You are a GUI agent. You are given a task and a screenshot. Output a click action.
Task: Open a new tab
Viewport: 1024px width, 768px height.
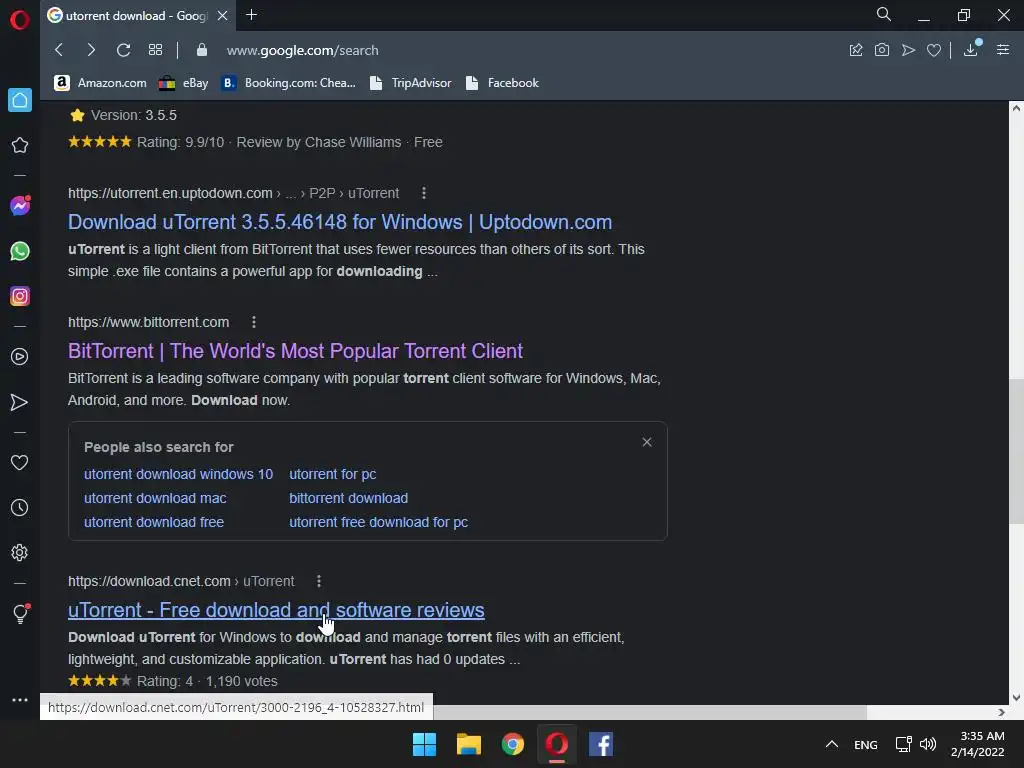coord(251,14)
